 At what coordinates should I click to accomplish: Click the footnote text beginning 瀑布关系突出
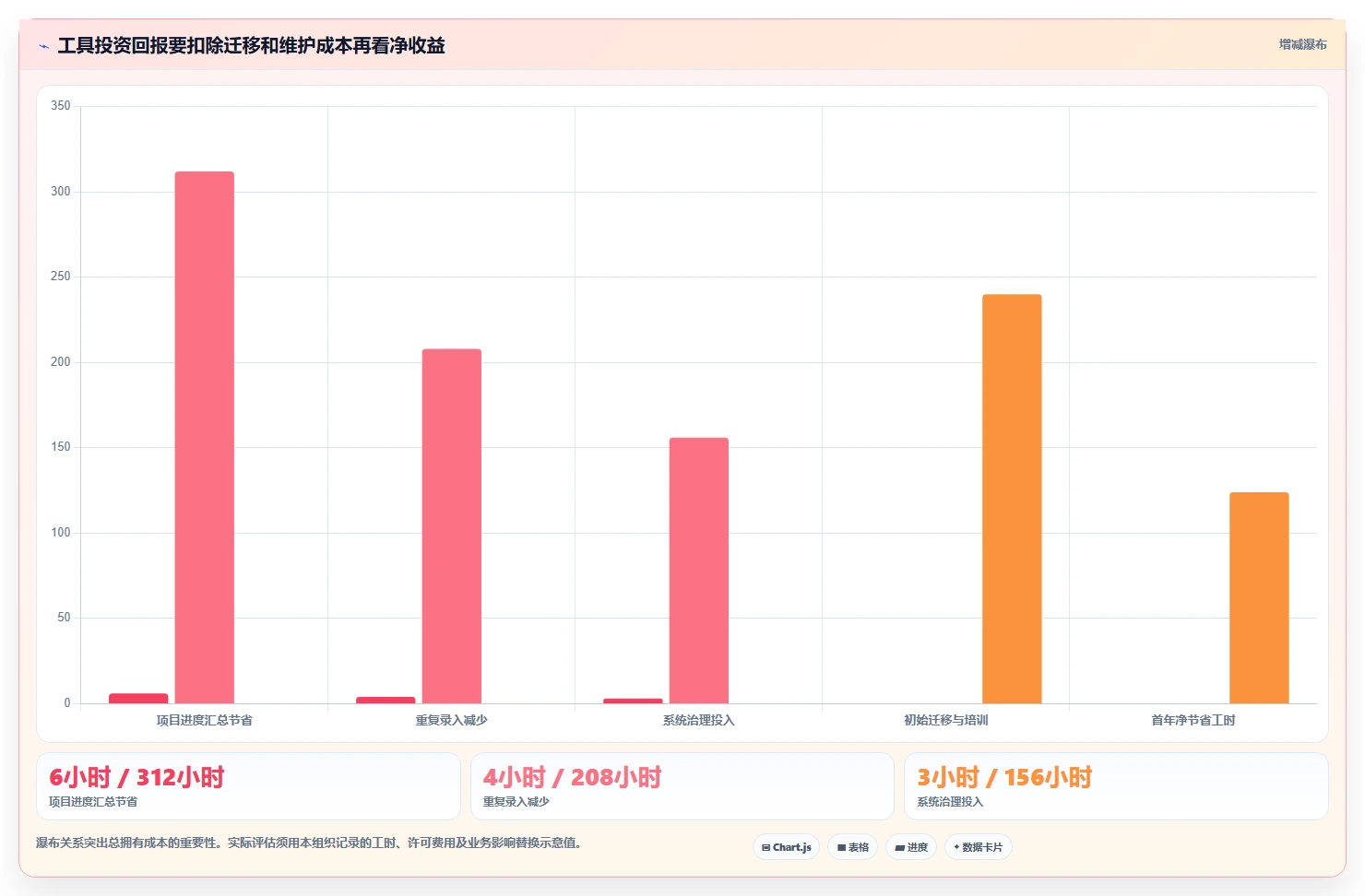coord(310,843)
